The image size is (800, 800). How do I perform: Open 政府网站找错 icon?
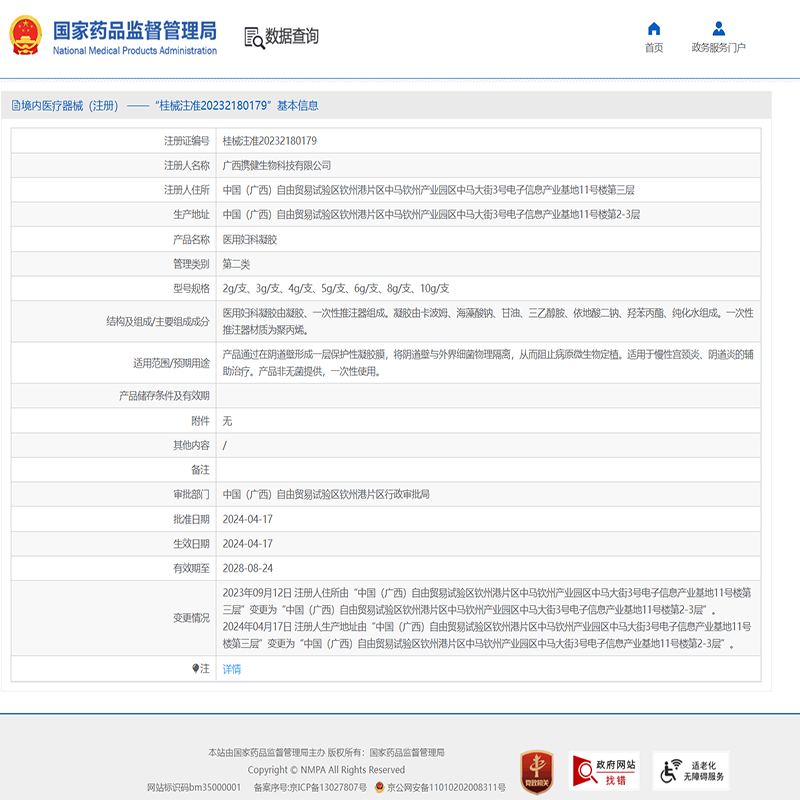[604, 771]
